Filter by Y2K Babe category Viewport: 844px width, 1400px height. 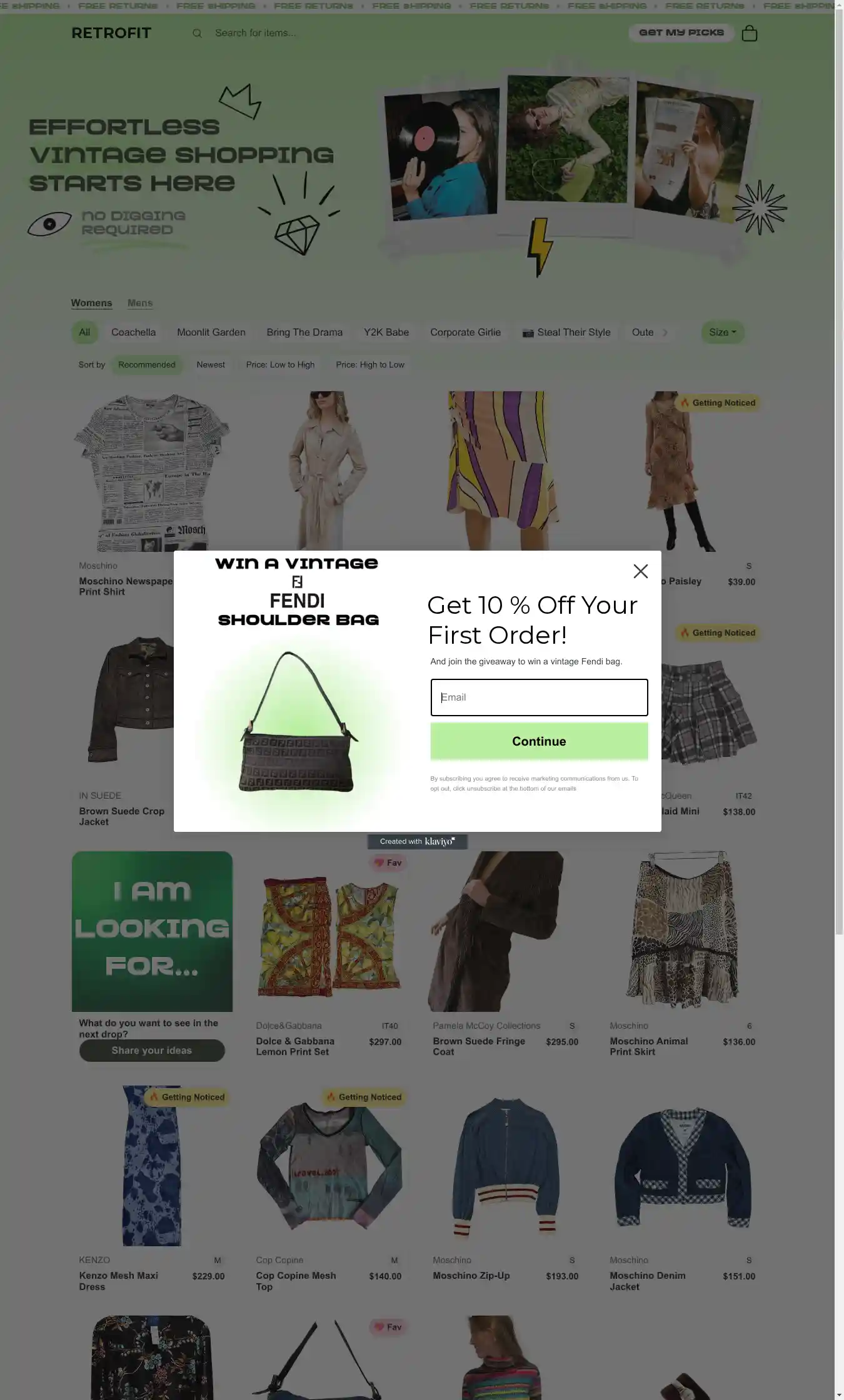click(386, 332)
